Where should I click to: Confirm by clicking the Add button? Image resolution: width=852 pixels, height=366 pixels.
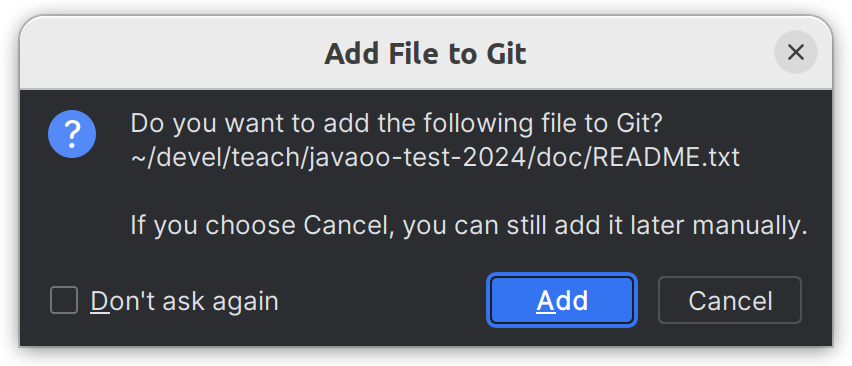(x=562, y=300)
